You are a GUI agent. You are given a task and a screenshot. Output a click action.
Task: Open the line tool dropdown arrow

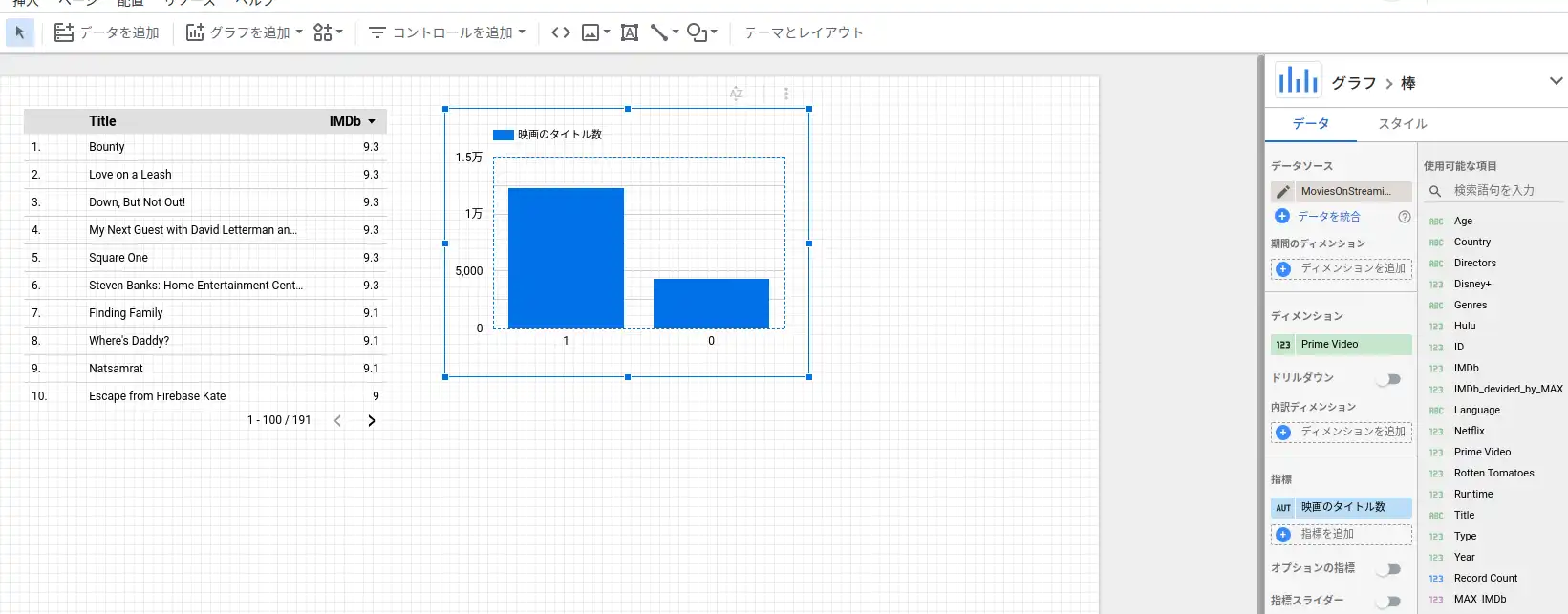pyautogui.click(x=676, y=32)
